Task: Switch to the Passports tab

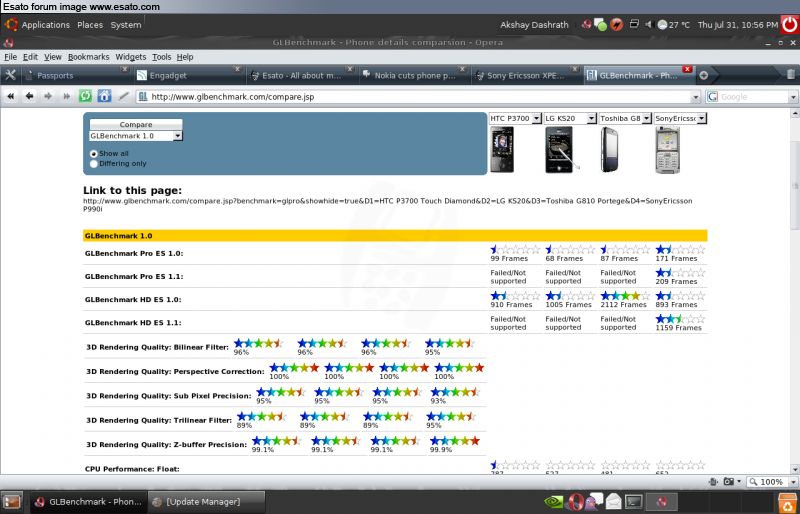Action: (x=77, y=76)
